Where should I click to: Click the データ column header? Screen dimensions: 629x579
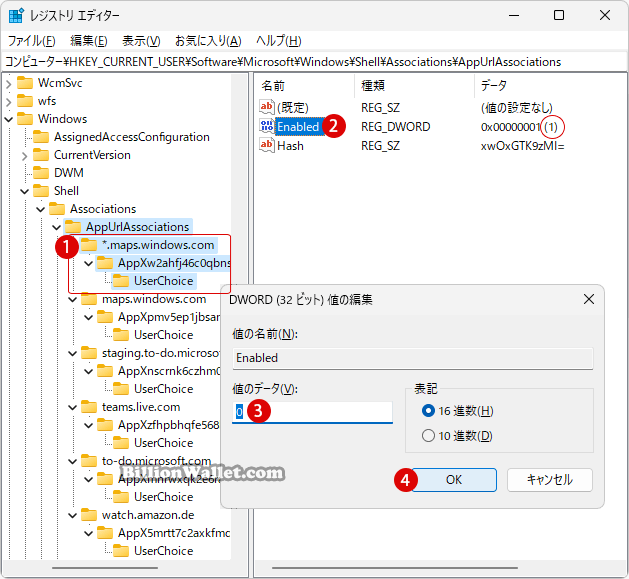tap(493, 85)
